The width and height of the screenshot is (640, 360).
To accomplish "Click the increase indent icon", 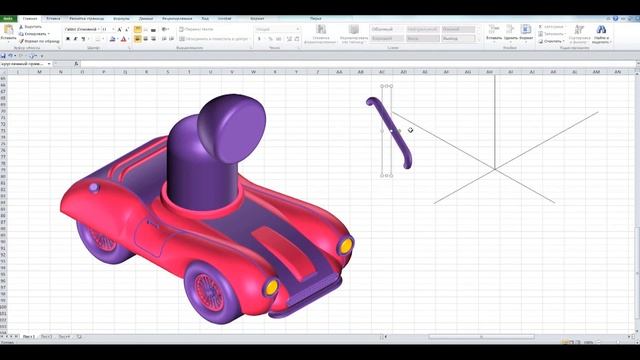I will coord(171,39).
